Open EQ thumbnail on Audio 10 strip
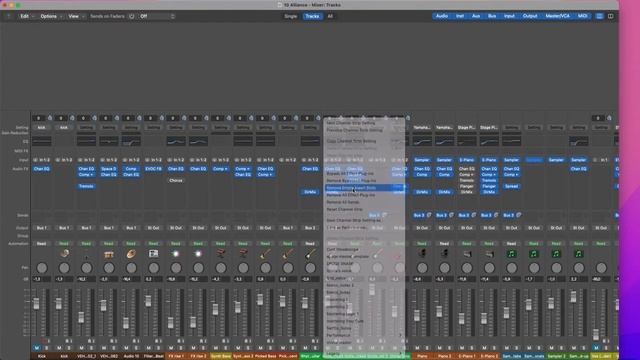This screenshot has width=640, height=360. [x=131, y=141]
